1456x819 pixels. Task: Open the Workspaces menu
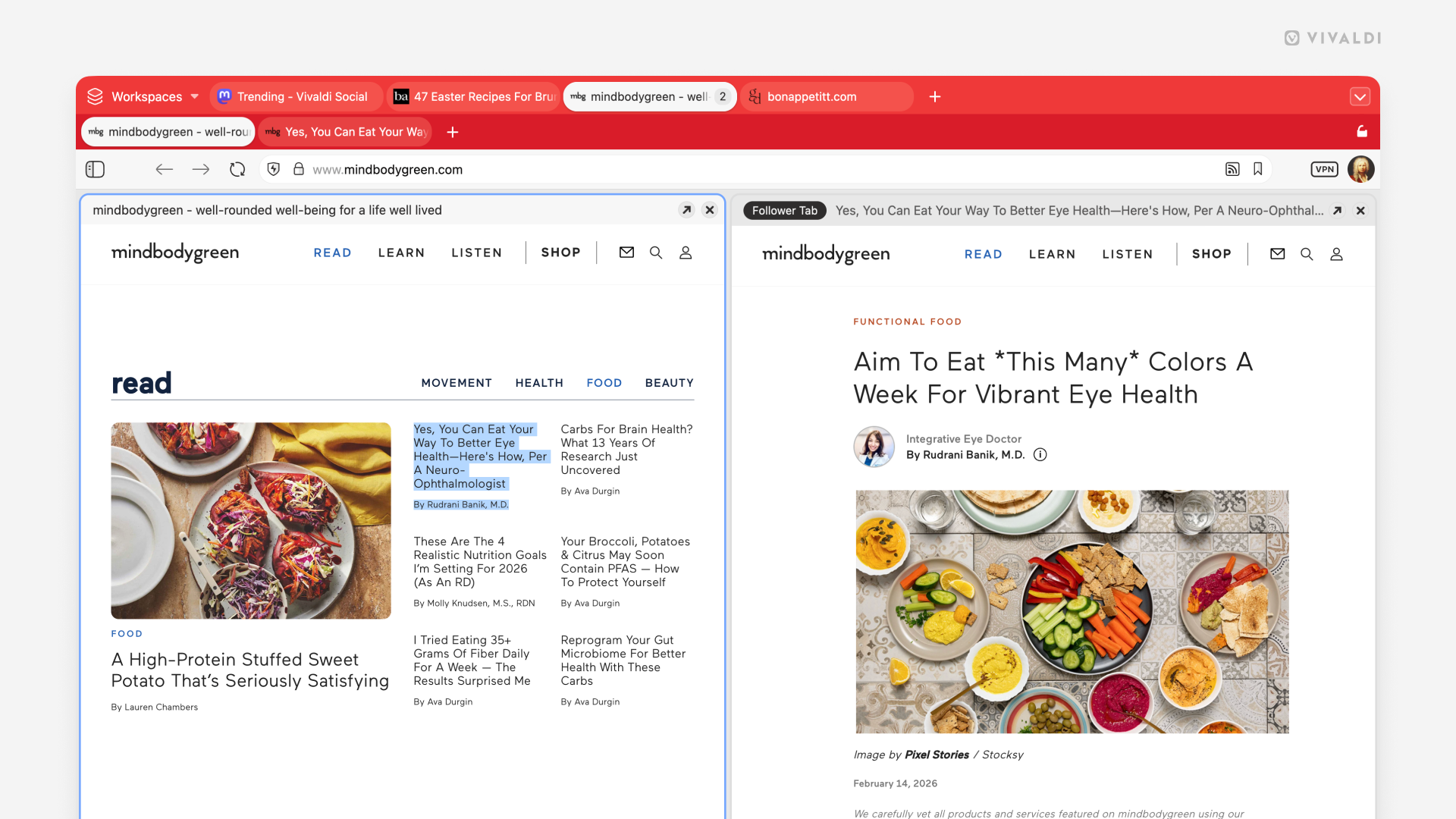pyautogui.click(x=143, y=96)
